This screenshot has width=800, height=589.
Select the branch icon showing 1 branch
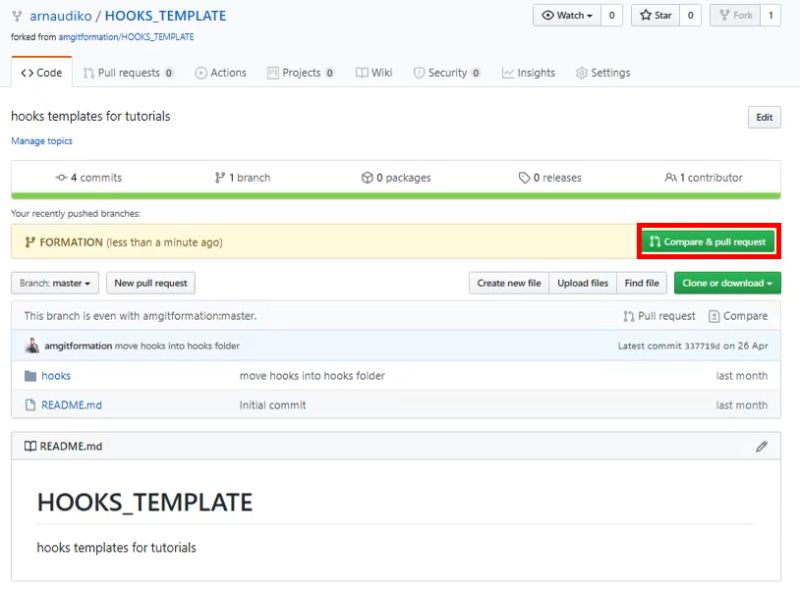pyautogui.click(x=220, y=177)
